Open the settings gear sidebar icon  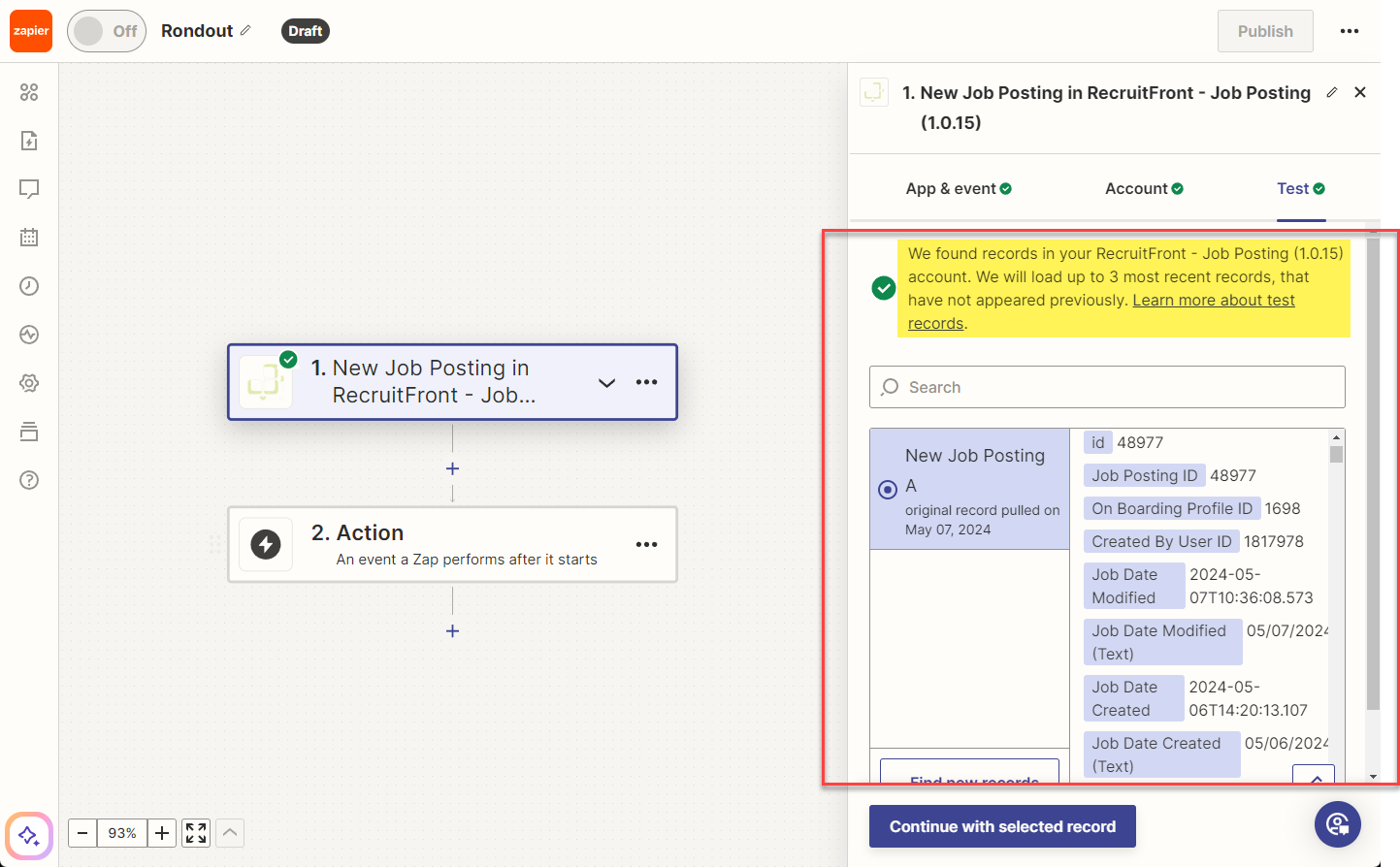29,383
